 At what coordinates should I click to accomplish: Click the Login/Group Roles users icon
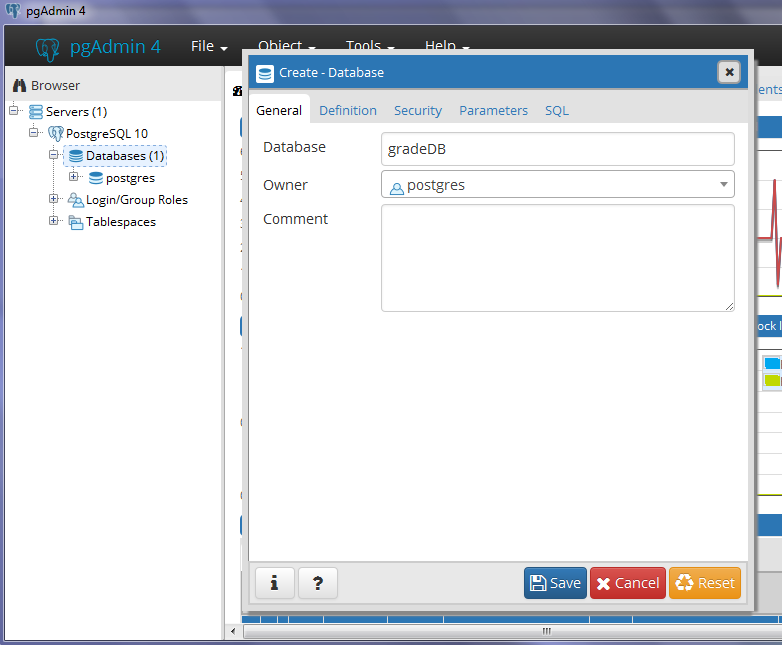point(75,200)
